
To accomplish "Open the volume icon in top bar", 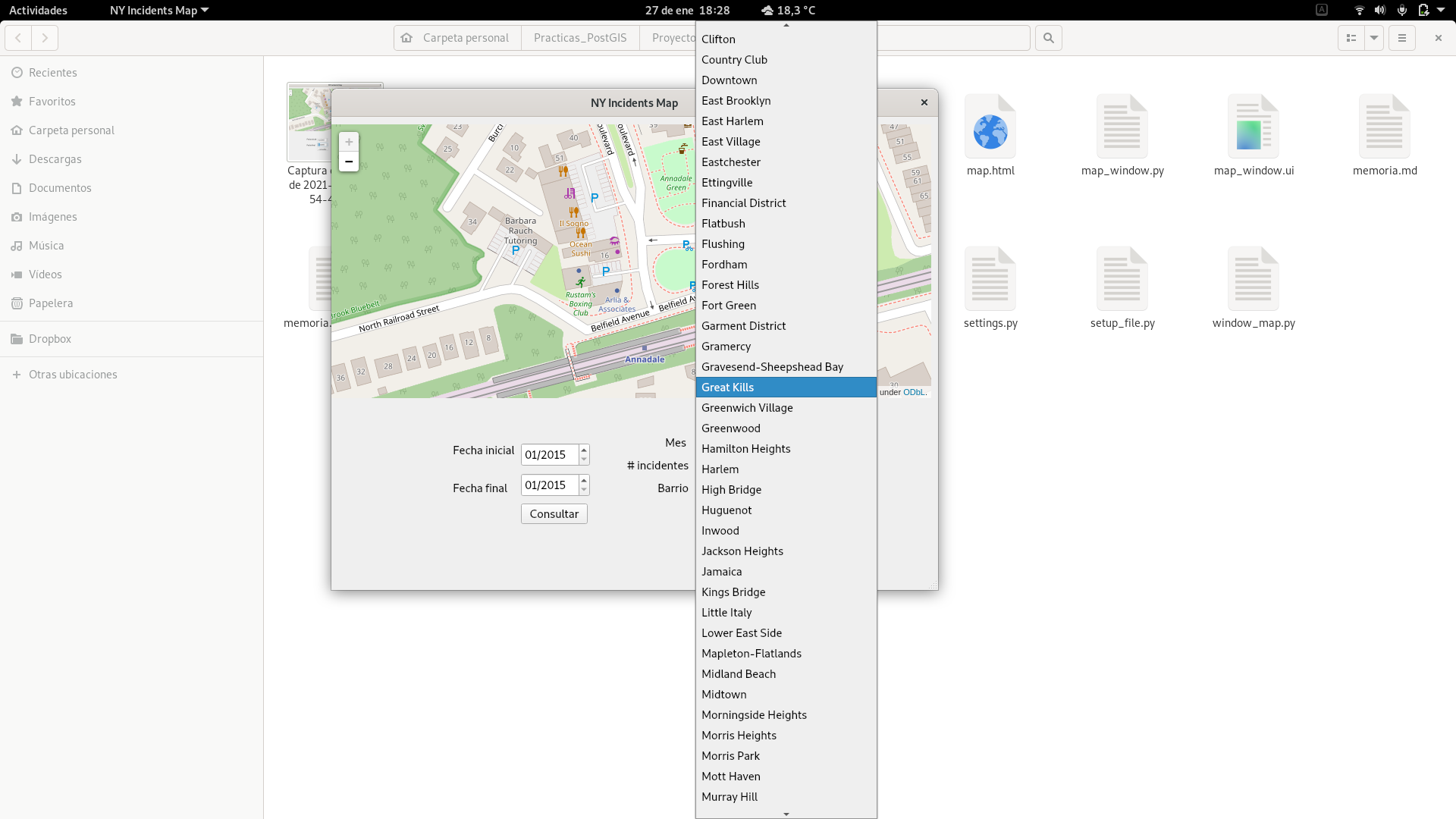I will [1380, 10].
